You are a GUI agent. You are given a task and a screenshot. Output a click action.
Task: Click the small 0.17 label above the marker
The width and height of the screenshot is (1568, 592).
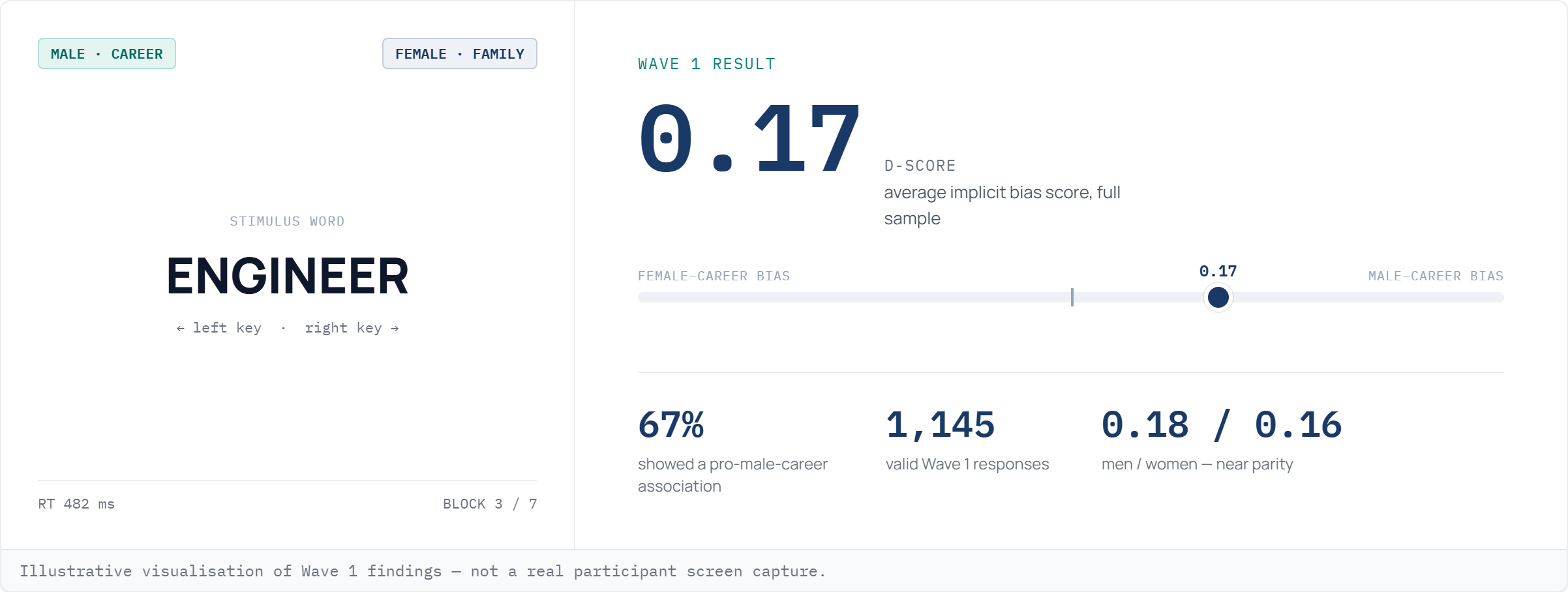tap(1218, 271)
